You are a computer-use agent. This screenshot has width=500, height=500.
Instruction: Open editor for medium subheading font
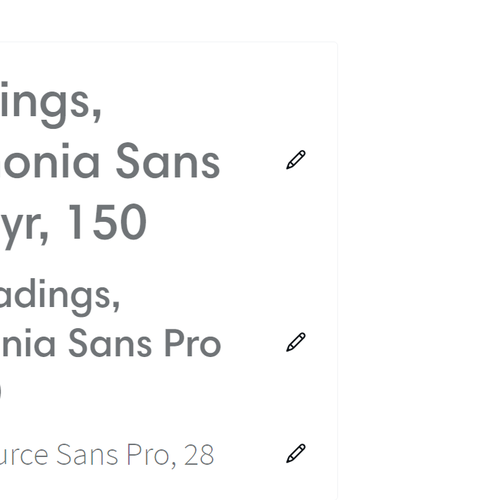click(296, 342)
